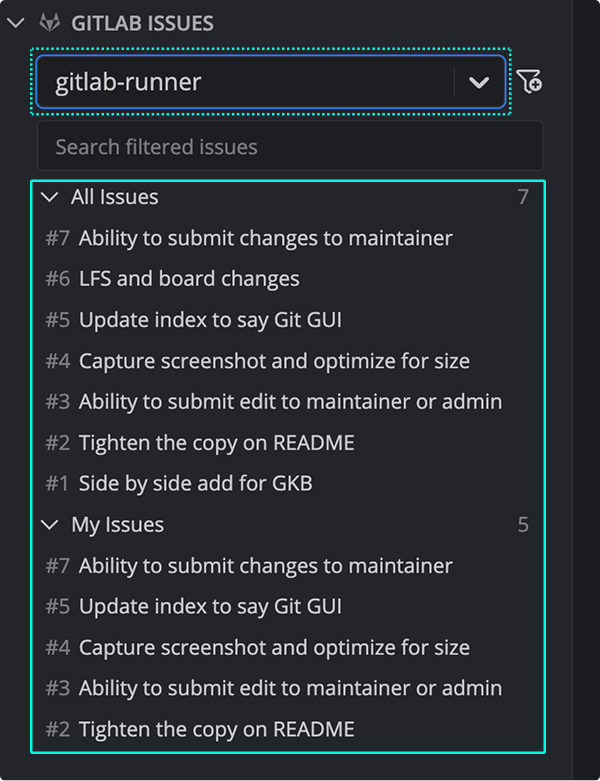
Task: Select issue #3 under All Issues
Action: (x=290, y=402)
